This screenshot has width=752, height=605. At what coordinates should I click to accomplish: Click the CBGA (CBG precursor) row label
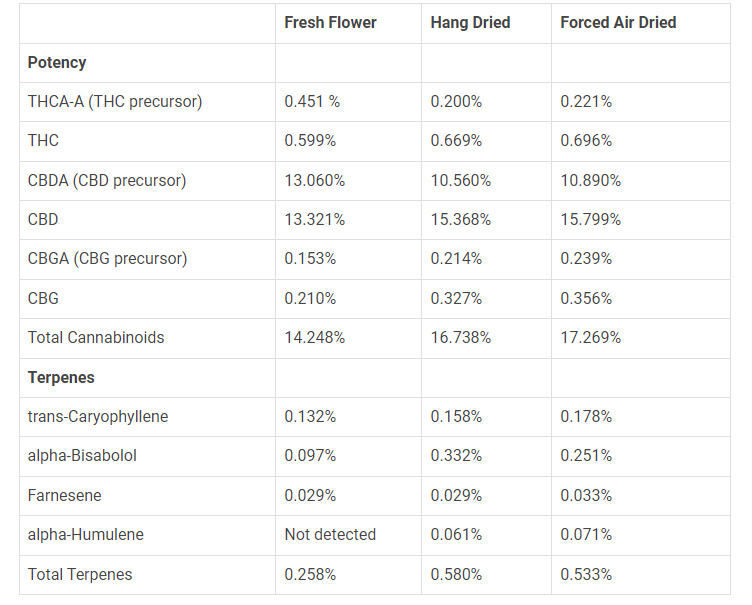click(x=107, y=259)
